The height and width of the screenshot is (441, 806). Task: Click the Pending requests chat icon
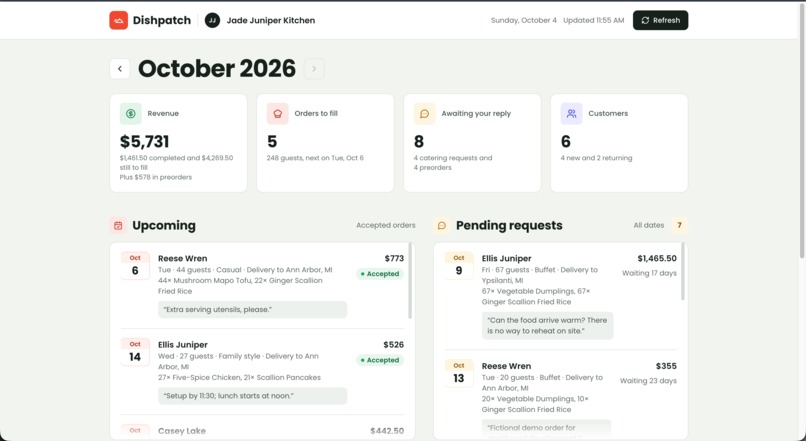(442, 226)
